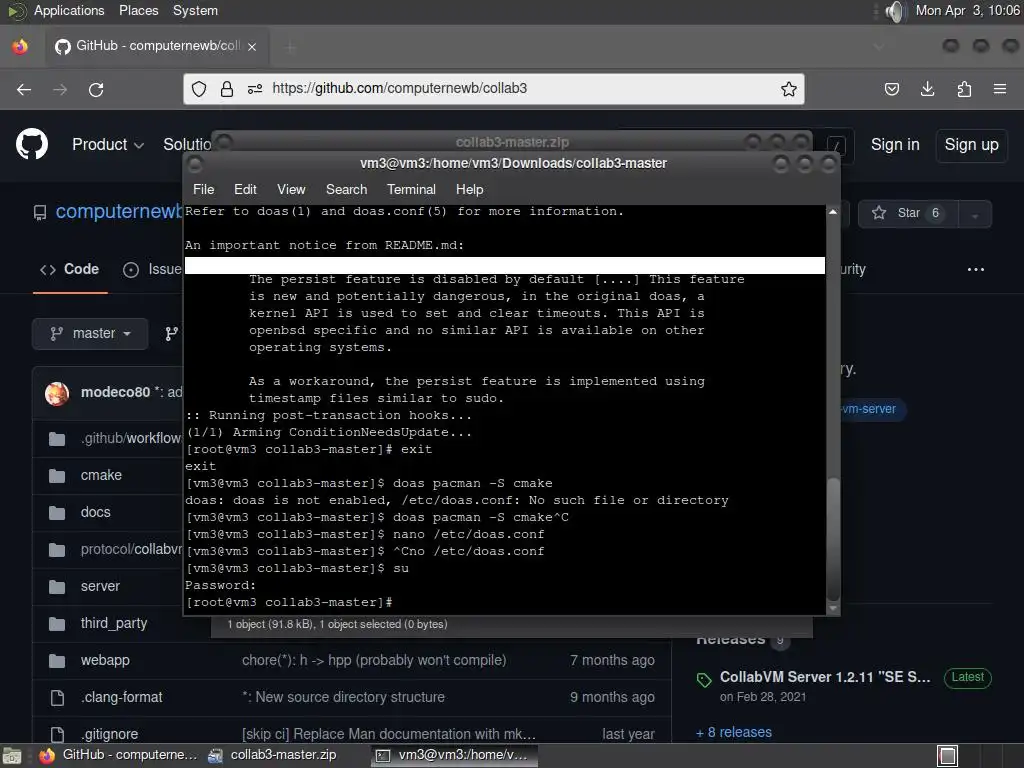
Task: Click terminal scrollbar up arrow
Action: point(833,212)
